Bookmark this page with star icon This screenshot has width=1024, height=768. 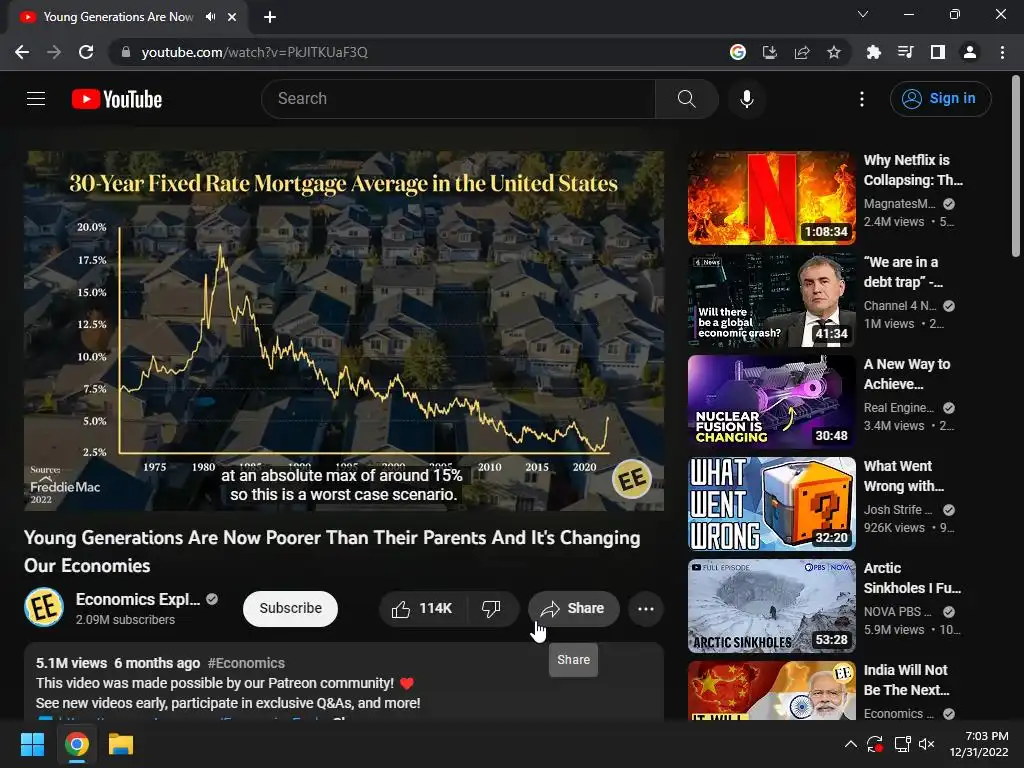834,52
